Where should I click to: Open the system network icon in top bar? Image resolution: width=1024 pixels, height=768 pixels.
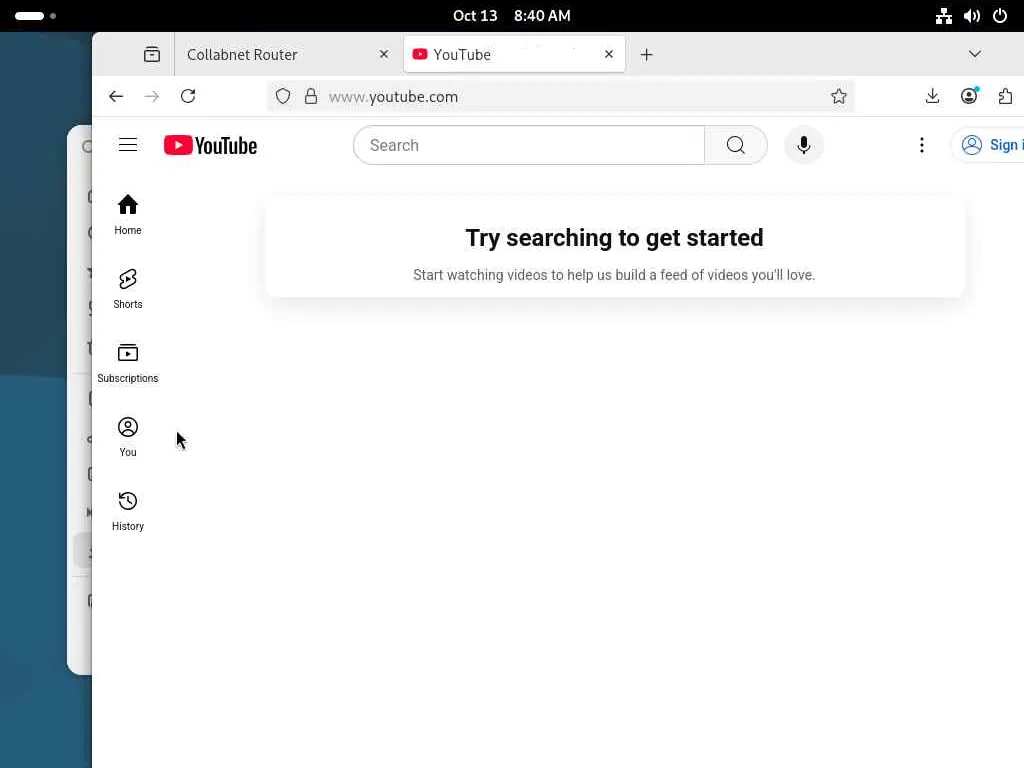pos(944,16)
